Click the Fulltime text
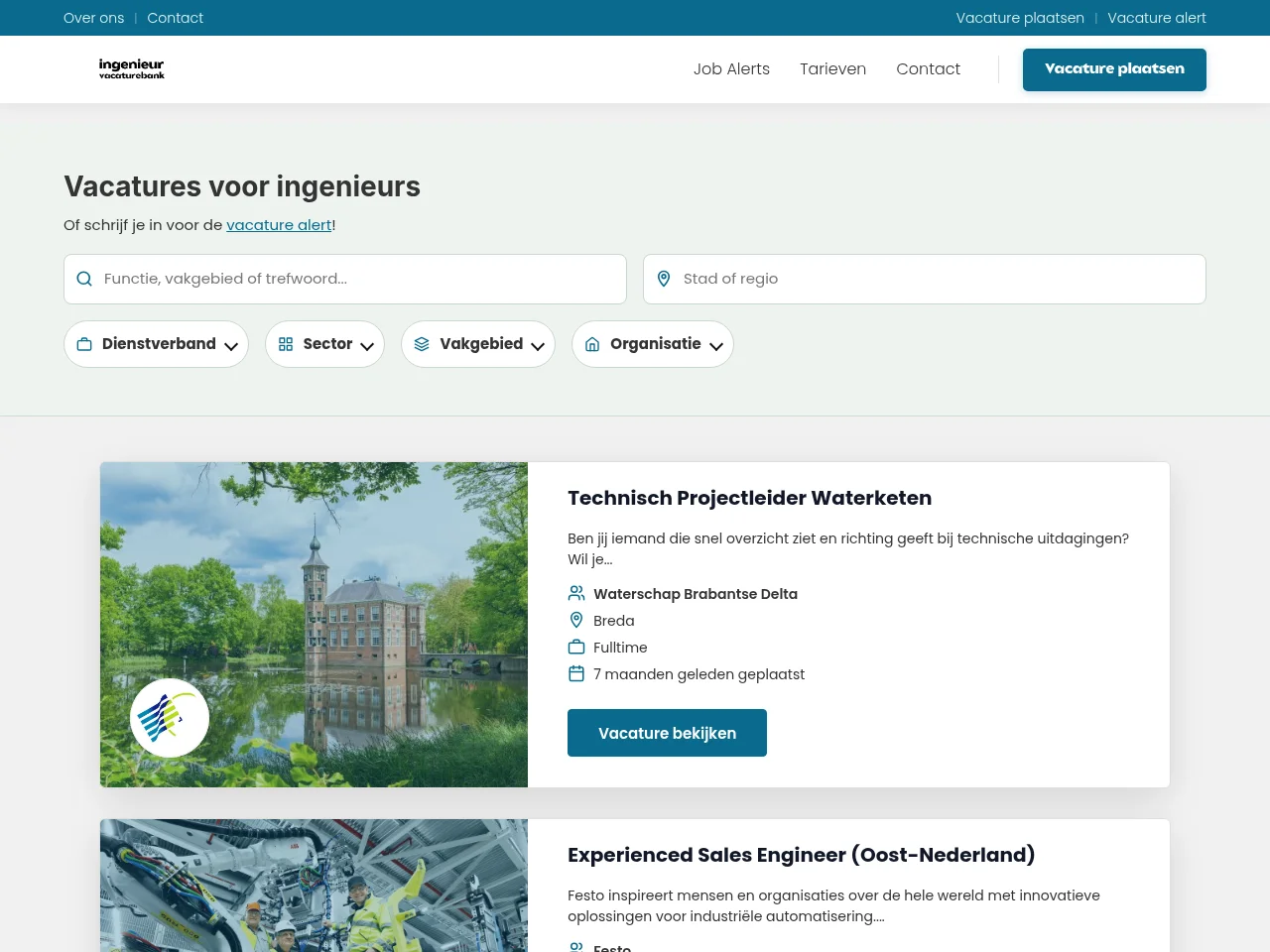Image resolution: width=1270 pixels, height=952 pixels. 620,648
